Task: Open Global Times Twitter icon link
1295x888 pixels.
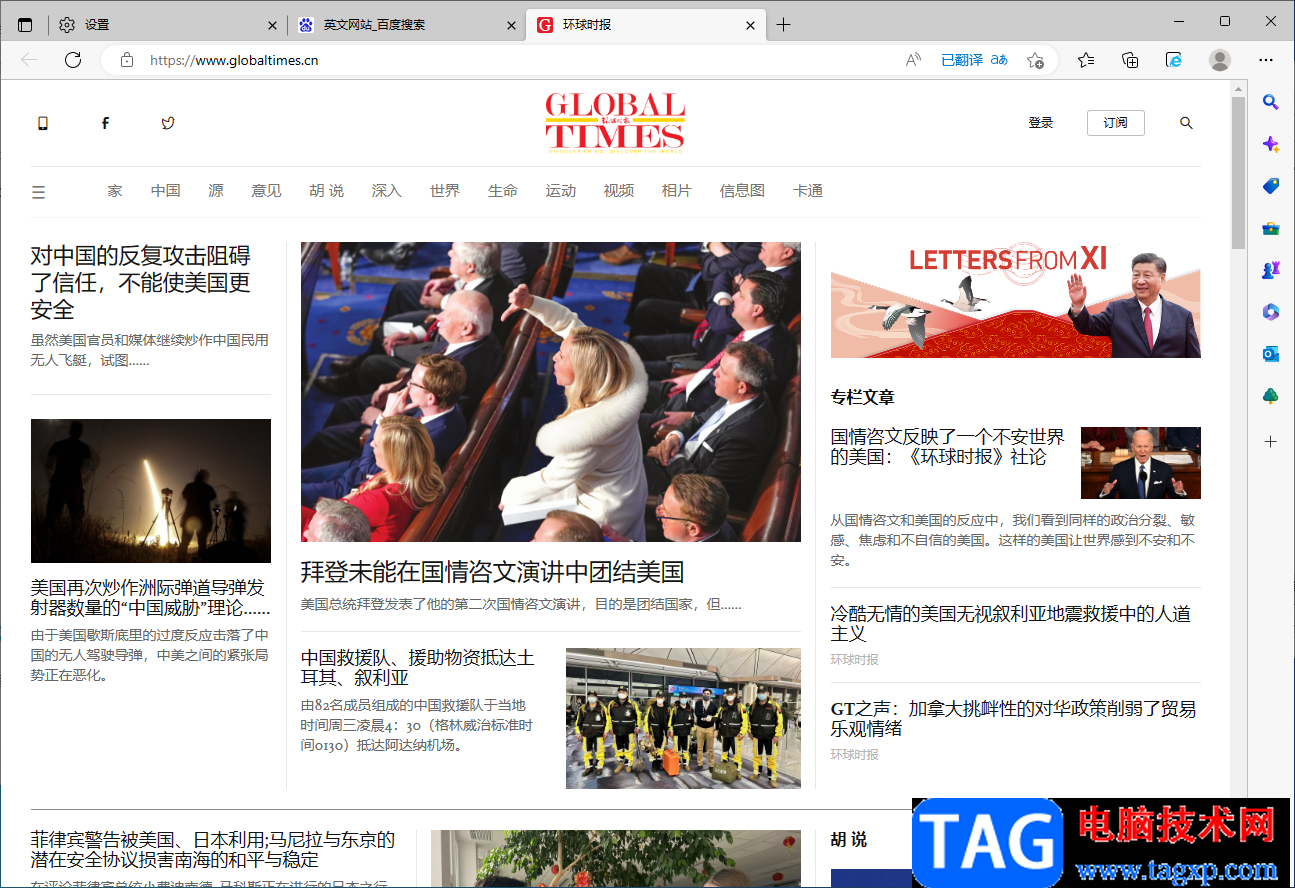Action: click(168, 123)
